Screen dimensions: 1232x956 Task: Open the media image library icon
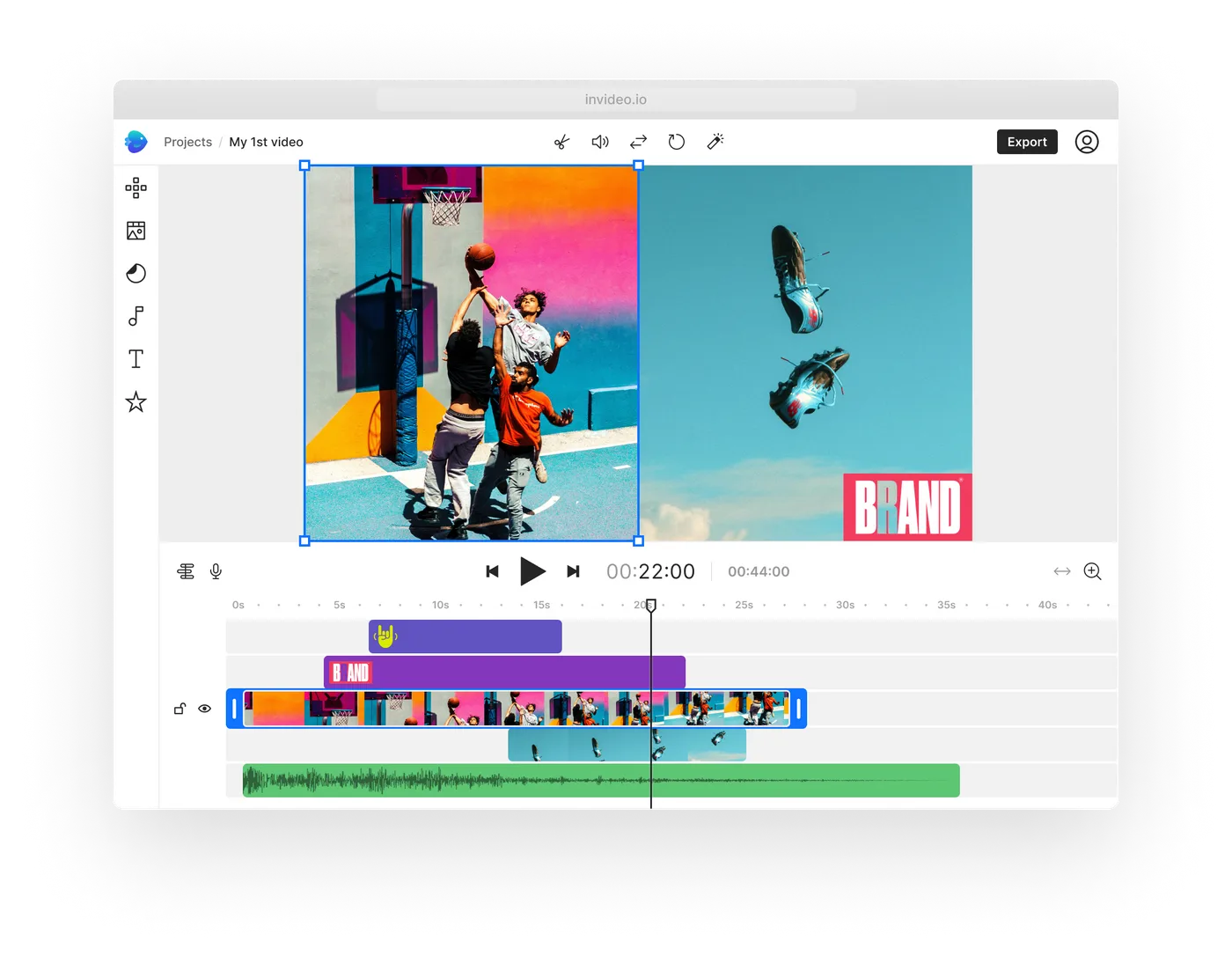[136, 231]
